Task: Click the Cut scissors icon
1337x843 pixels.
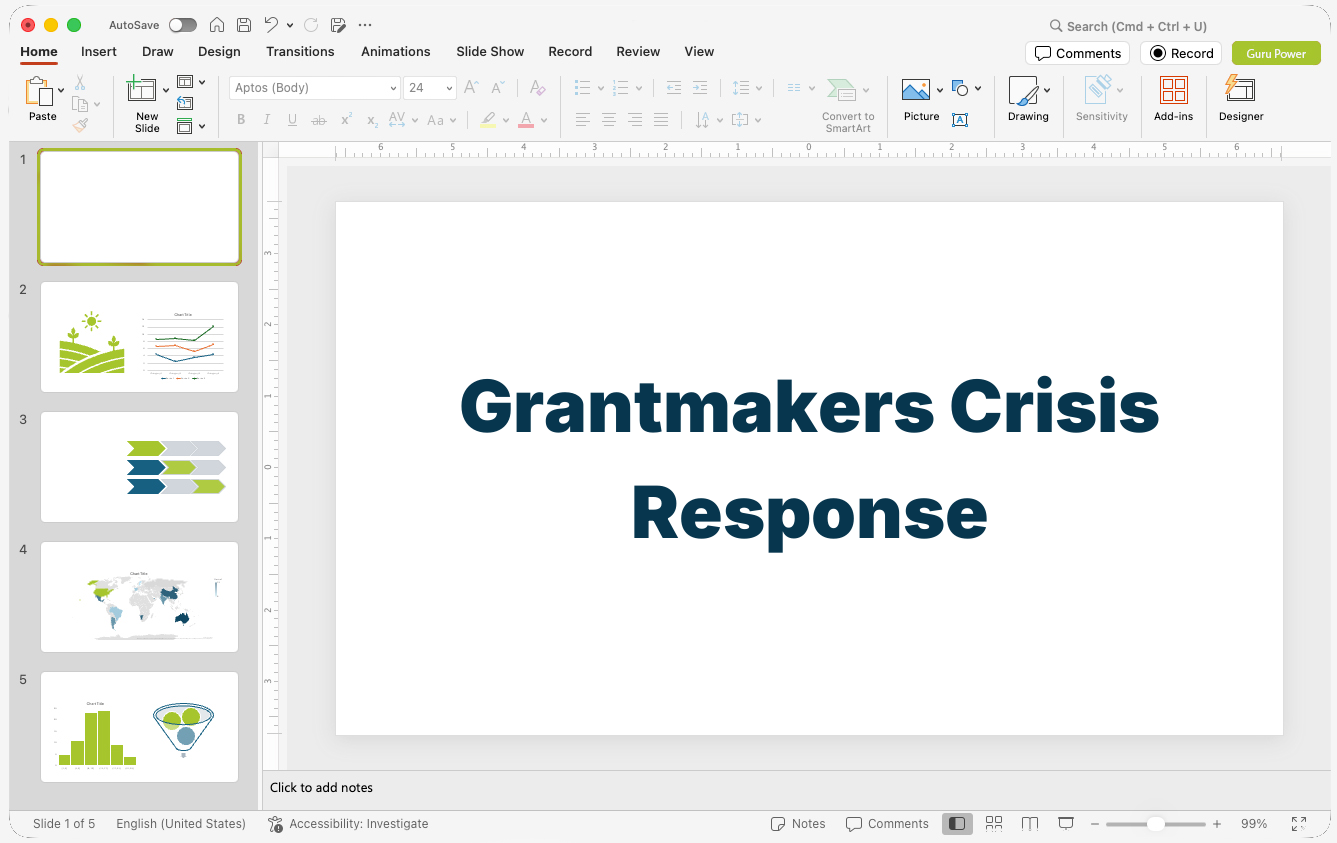Action: (80, 83)
